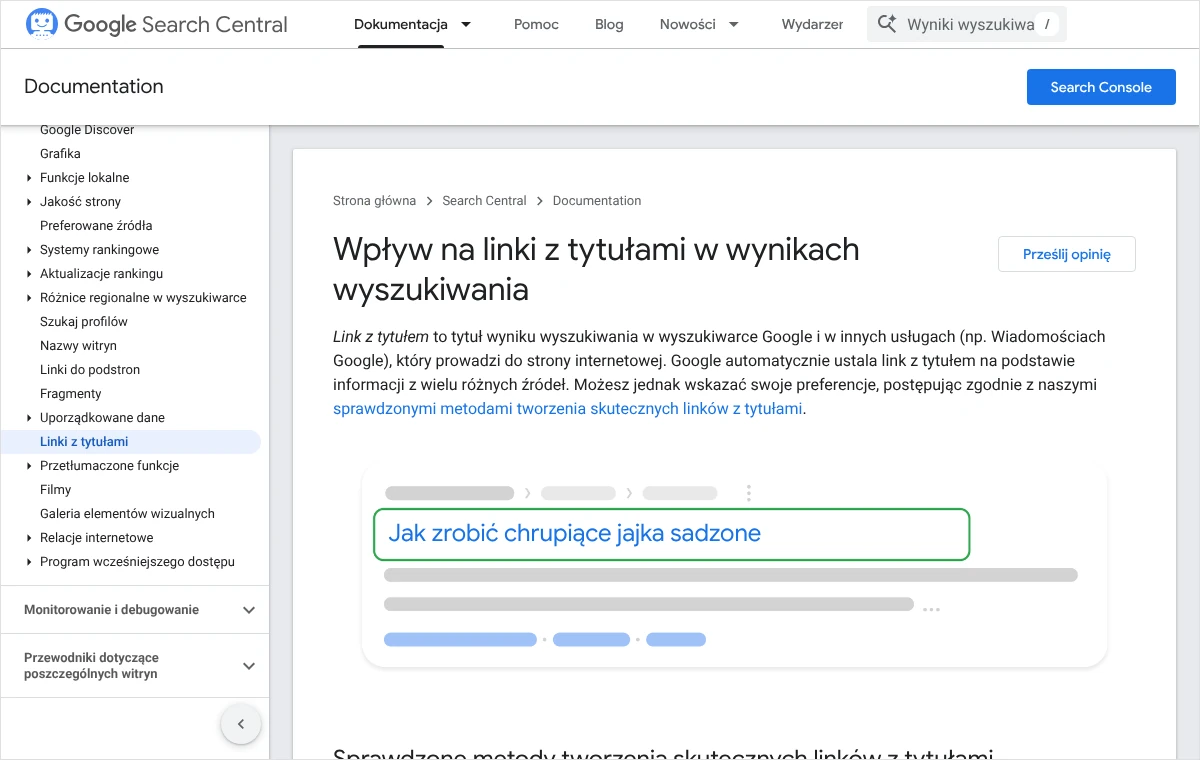
Task: Open Preferowane źródła sidebar item
Action: coord(96,226)
